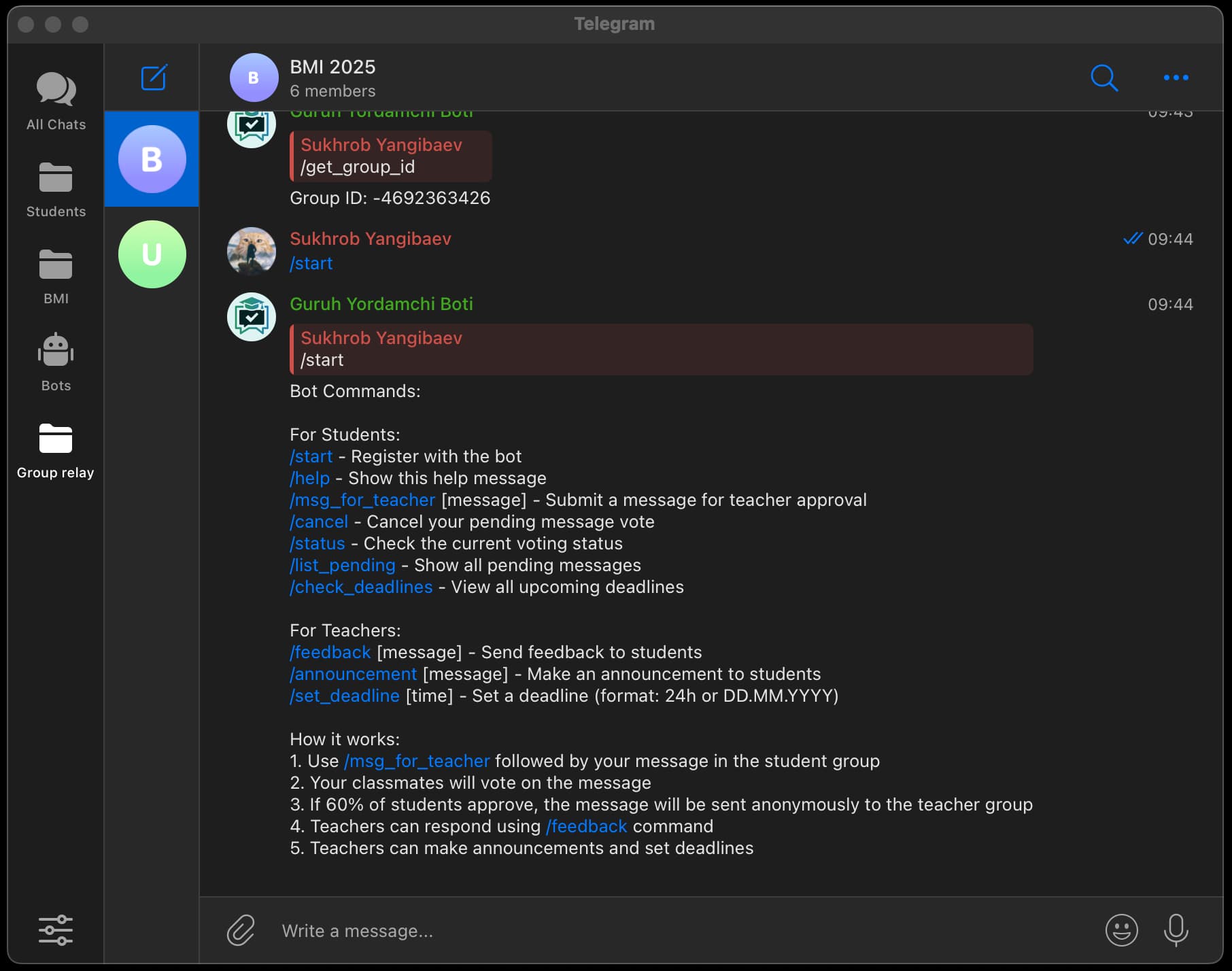This screenshot has height=971, width=1232.
Task: Click /feedback link in step 4
Action: [x=586, y=826]
